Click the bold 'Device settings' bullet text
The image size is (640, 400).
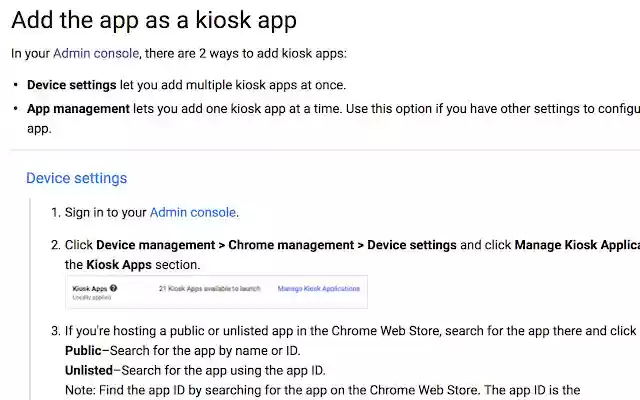[76, 85]
